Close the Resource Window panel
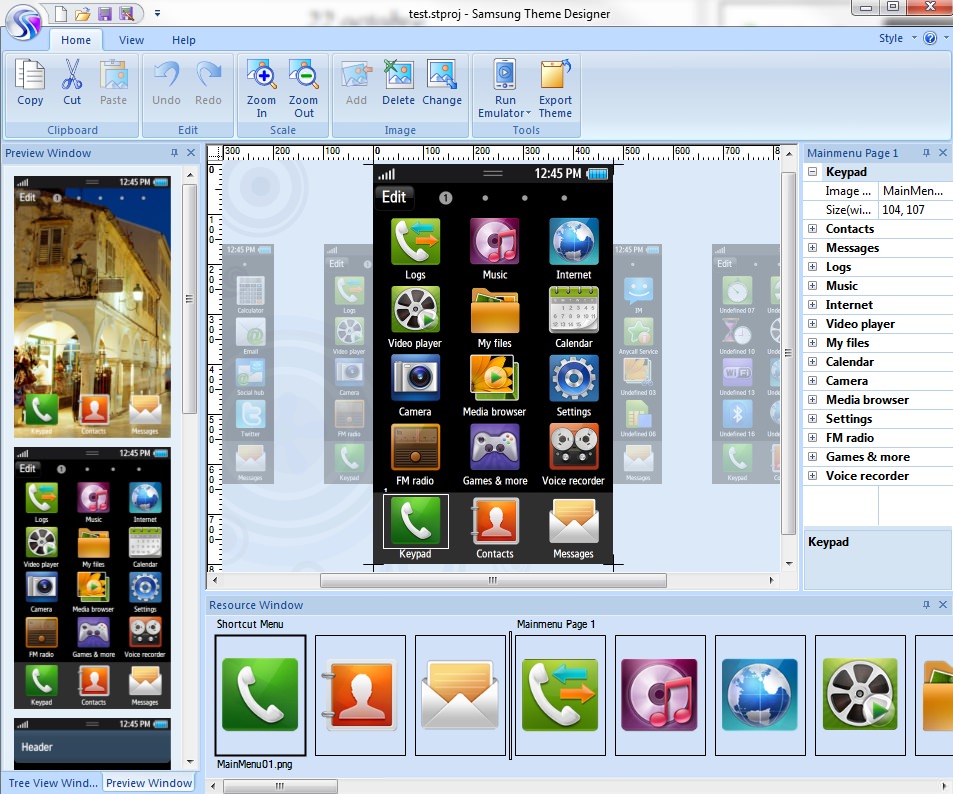The height and width of the screenshot is (794, 953). (x=943, y=605)
